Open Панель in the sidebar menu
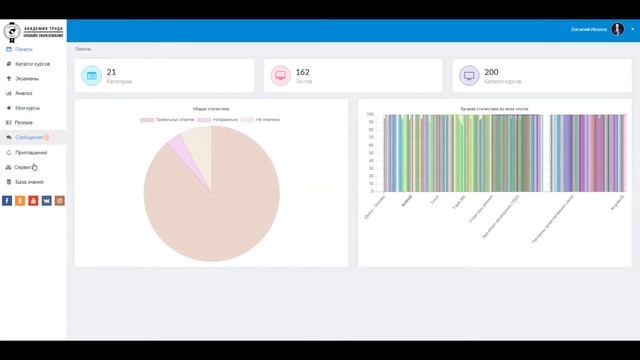This screenshot has width=640, height=360. click(24, 49)
